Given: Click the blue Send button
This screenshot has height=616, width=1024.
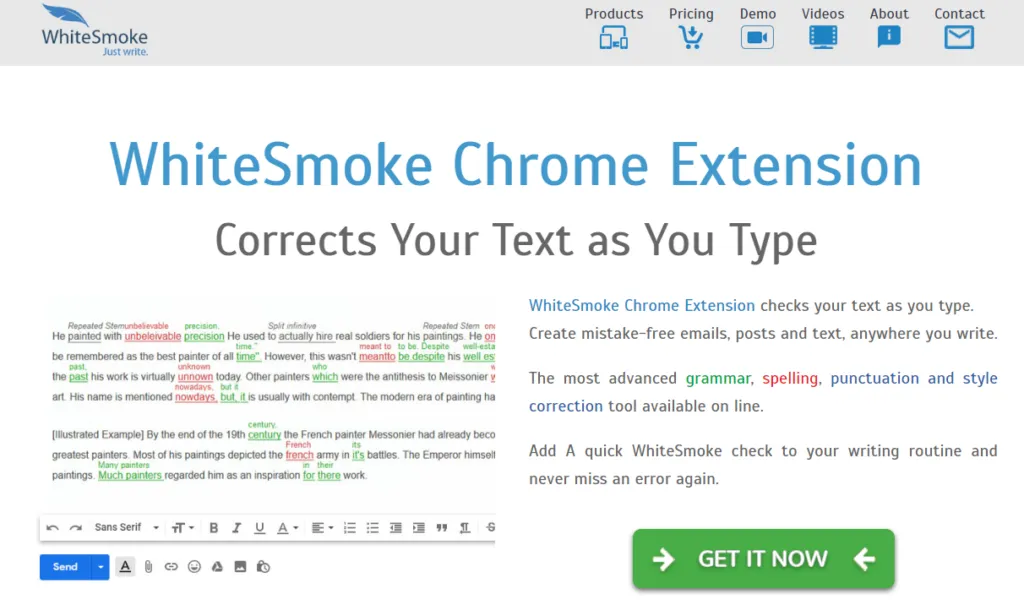Looking at the screenshot, I should [x=65, y=567].
